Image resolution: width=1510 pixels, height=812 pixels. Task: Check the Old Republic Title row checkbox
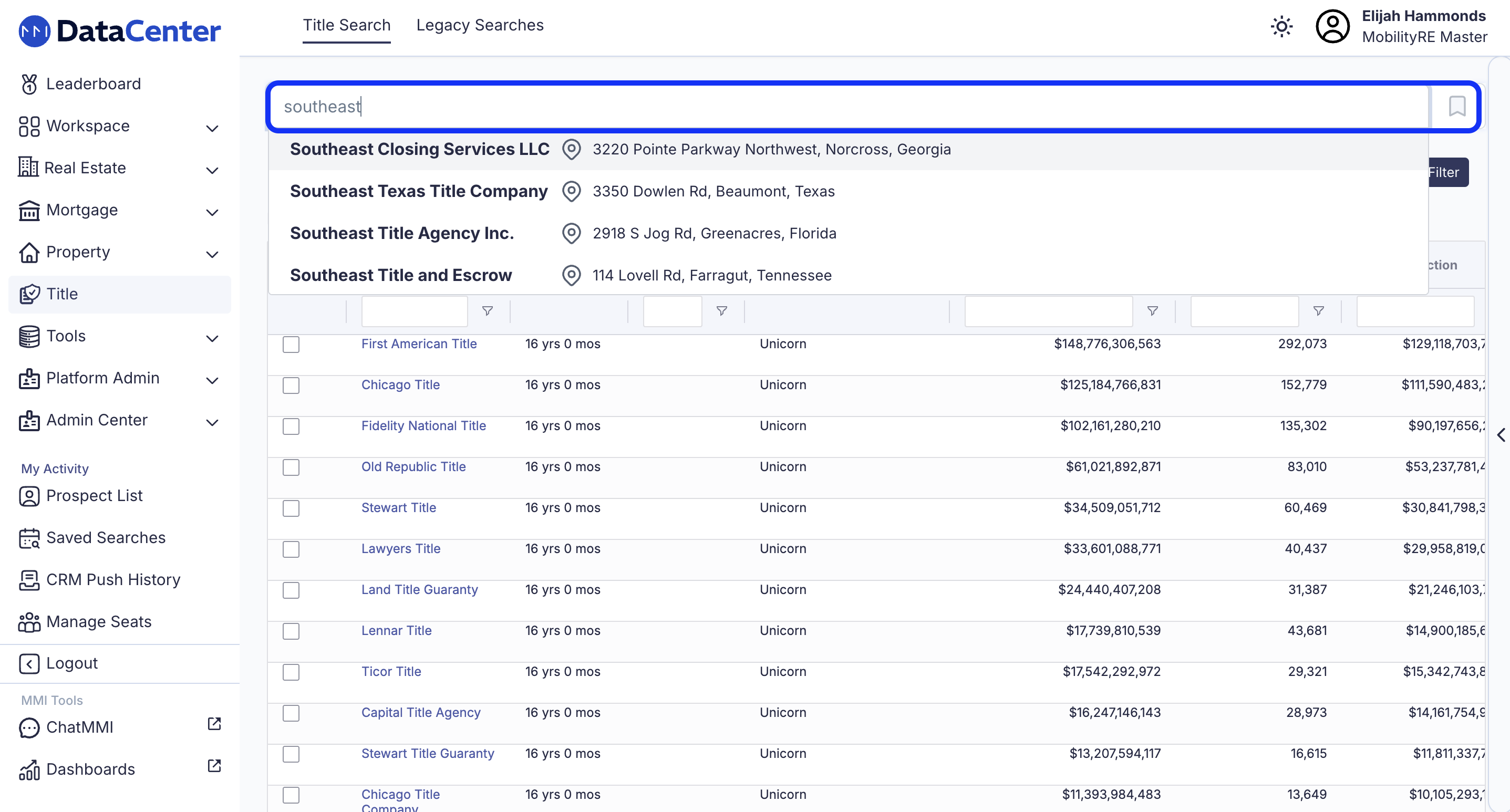tap(291, 467)
